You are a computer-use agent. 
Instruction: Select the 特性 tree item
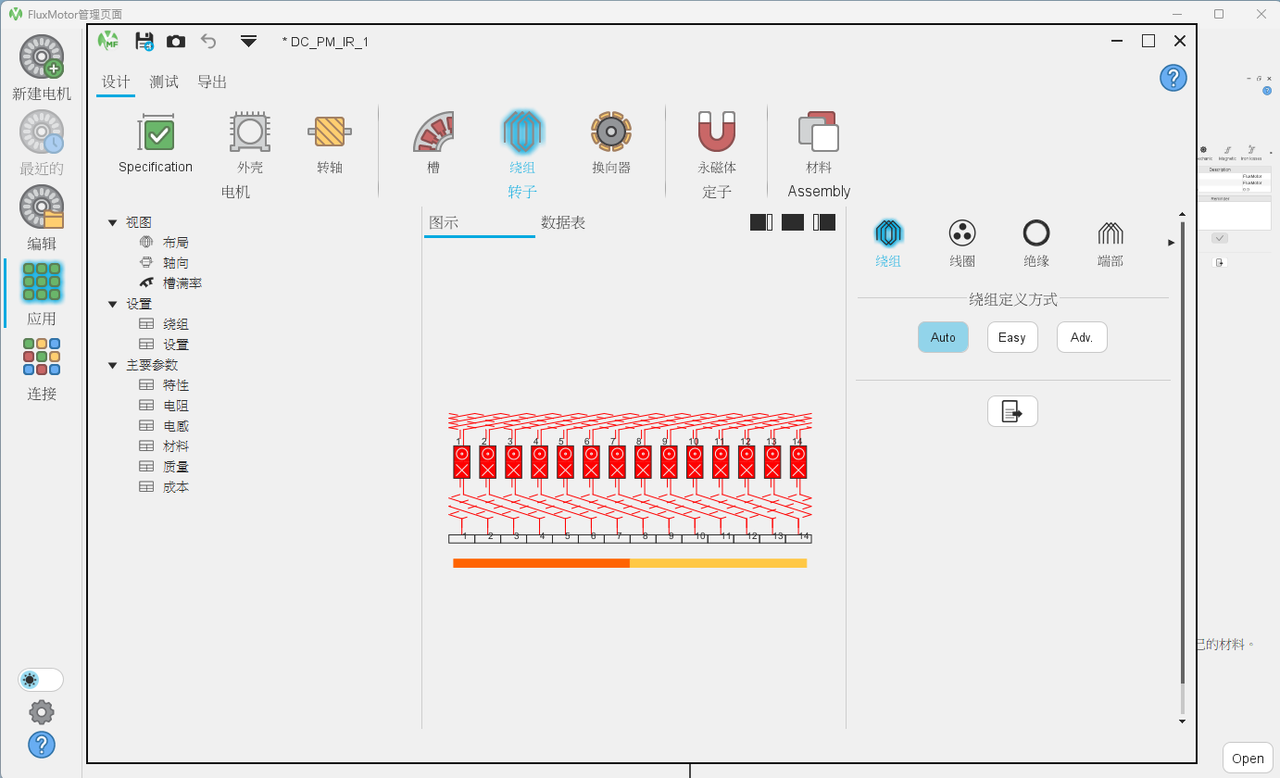(x=175, y=385)
